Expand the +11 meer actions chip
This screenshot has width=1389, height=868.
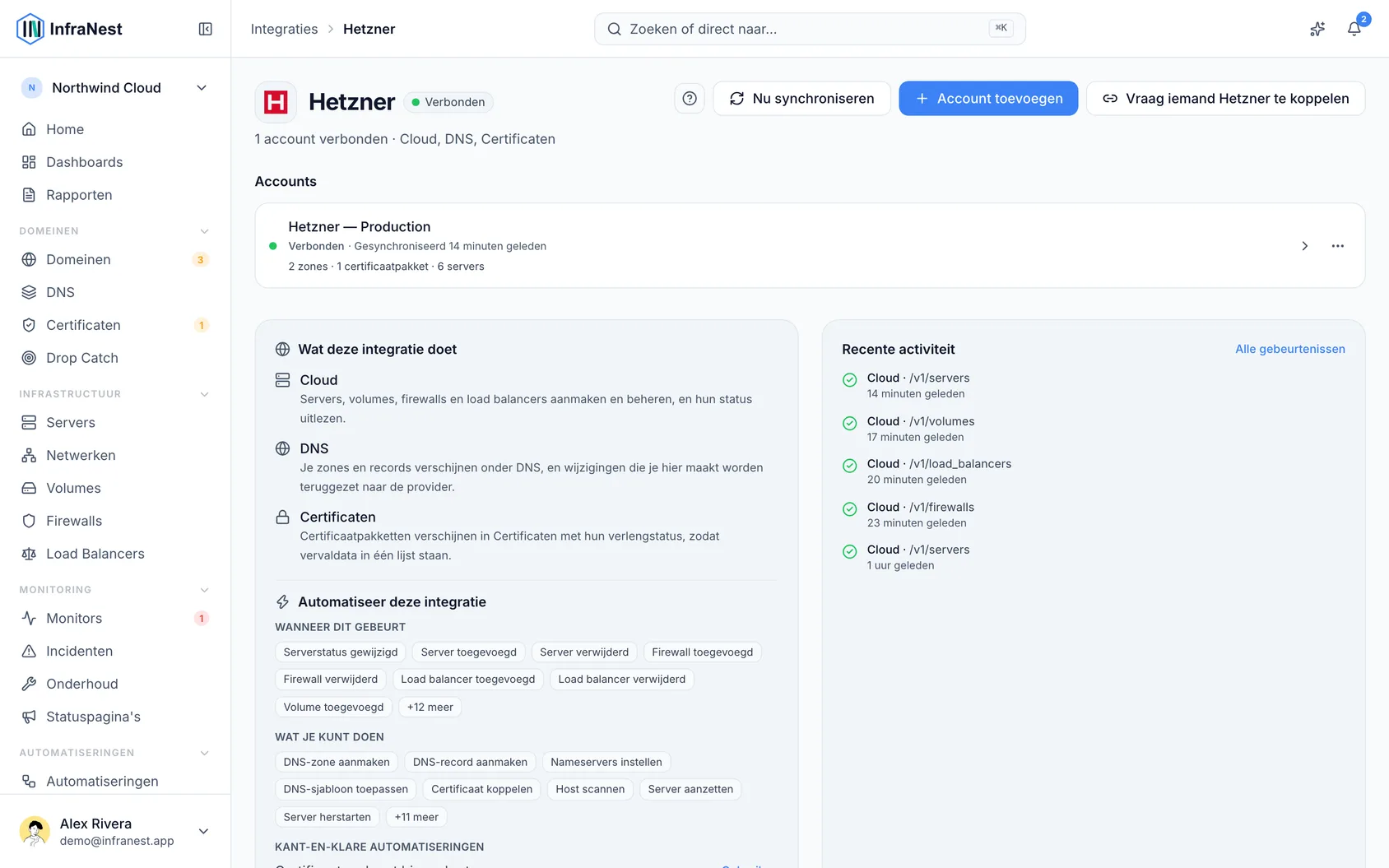coord(416,817)
